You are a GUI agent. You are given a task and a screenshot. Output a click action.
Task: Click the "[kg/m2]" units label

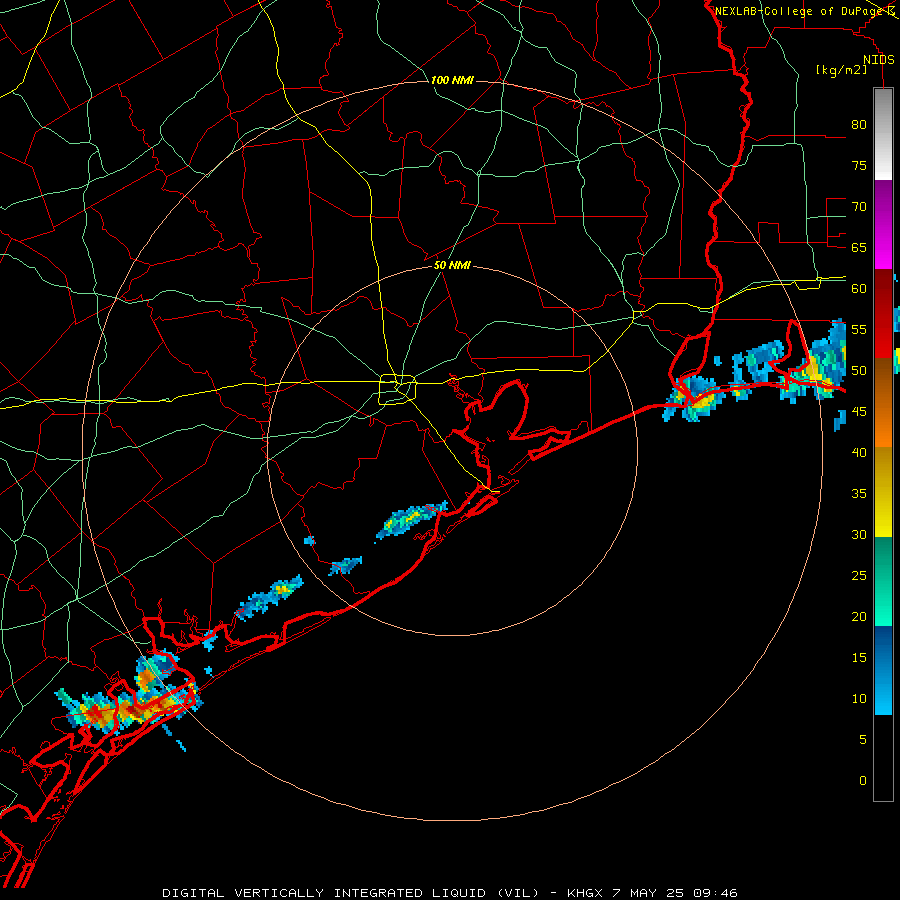pos(841,70)
